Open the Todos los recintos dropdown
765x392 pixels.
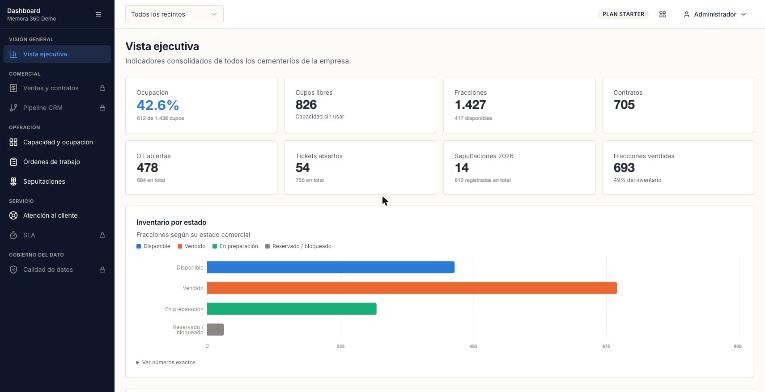174,14
